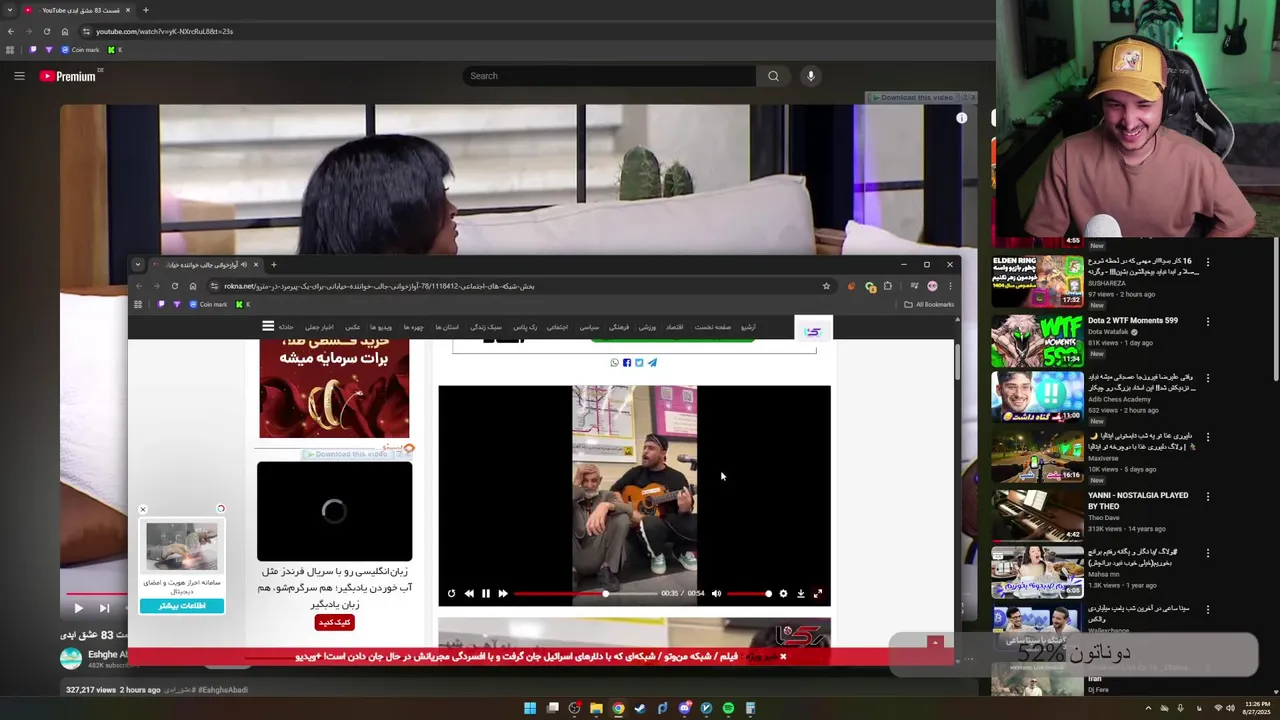The image size is (1280, 720).
Task: Open YouTube tab's new tab button
Action: pos(145,10)
